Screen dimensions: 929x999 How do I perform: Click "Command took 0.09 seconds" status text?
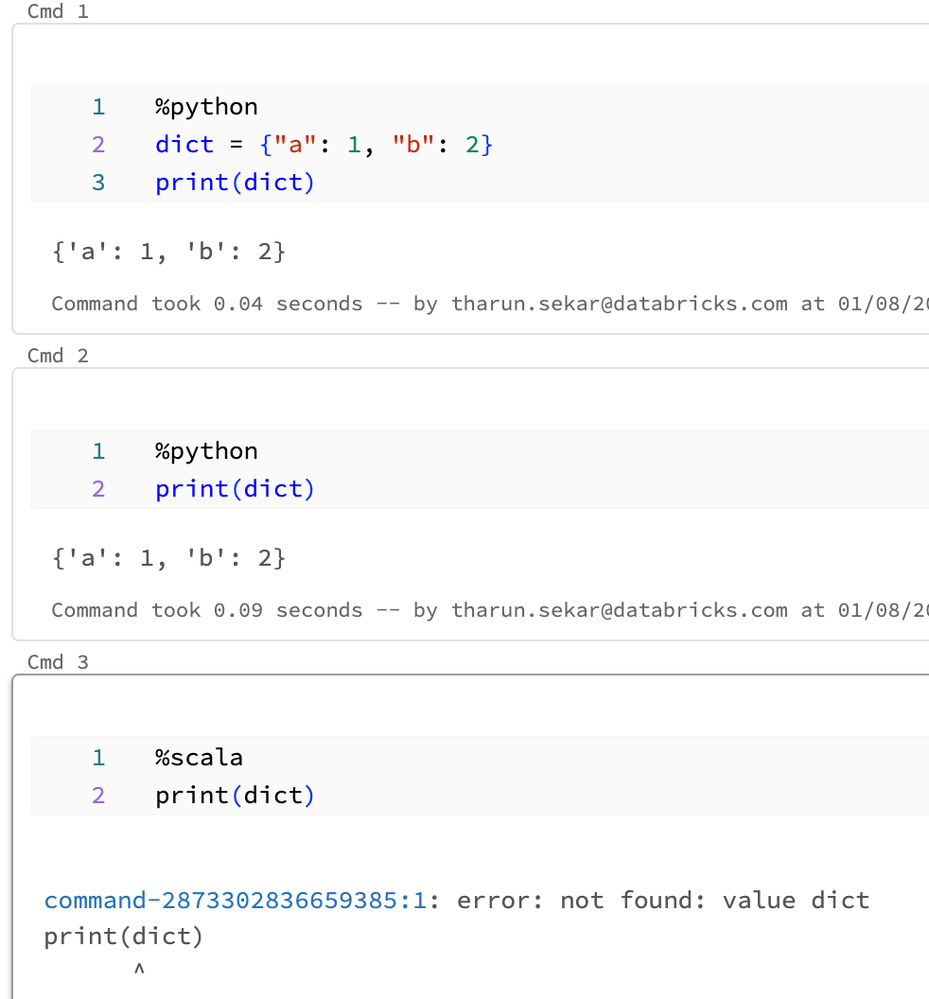(x=206, y=610)
